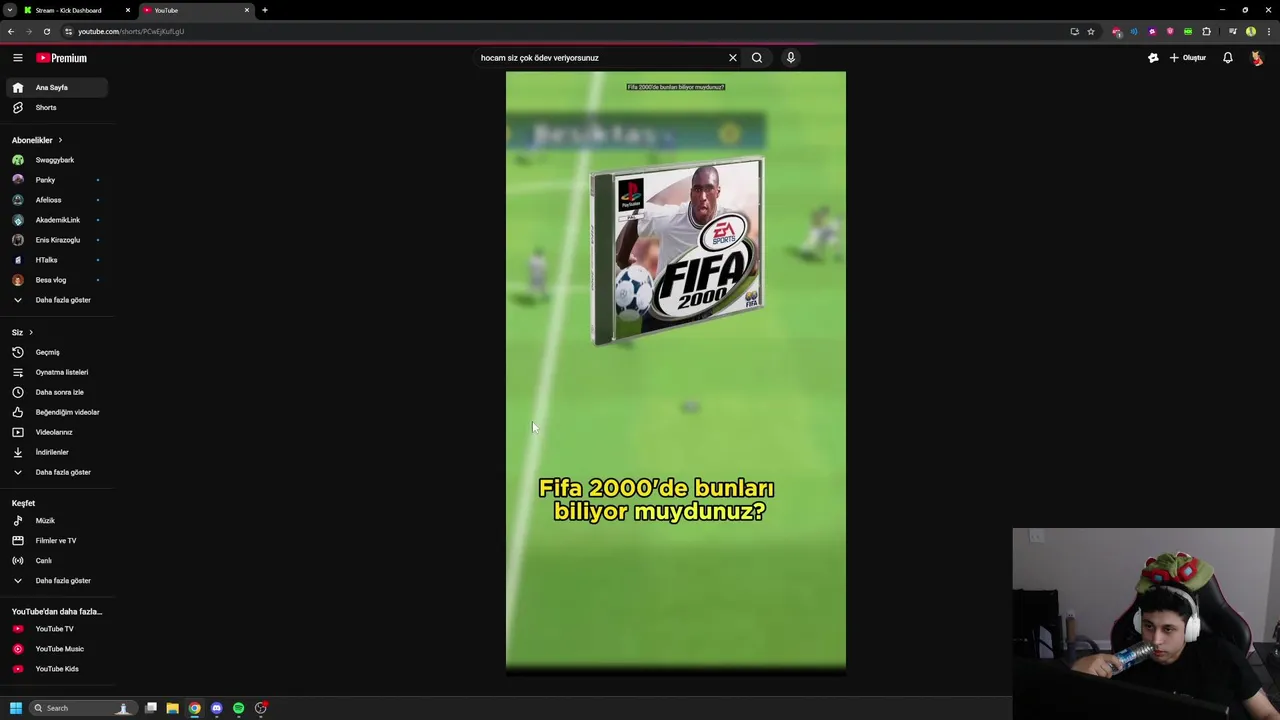Viewport: 1280px width, 720px height.
Task: Click the Windows taskbar Search box
Action: point(82,708)
